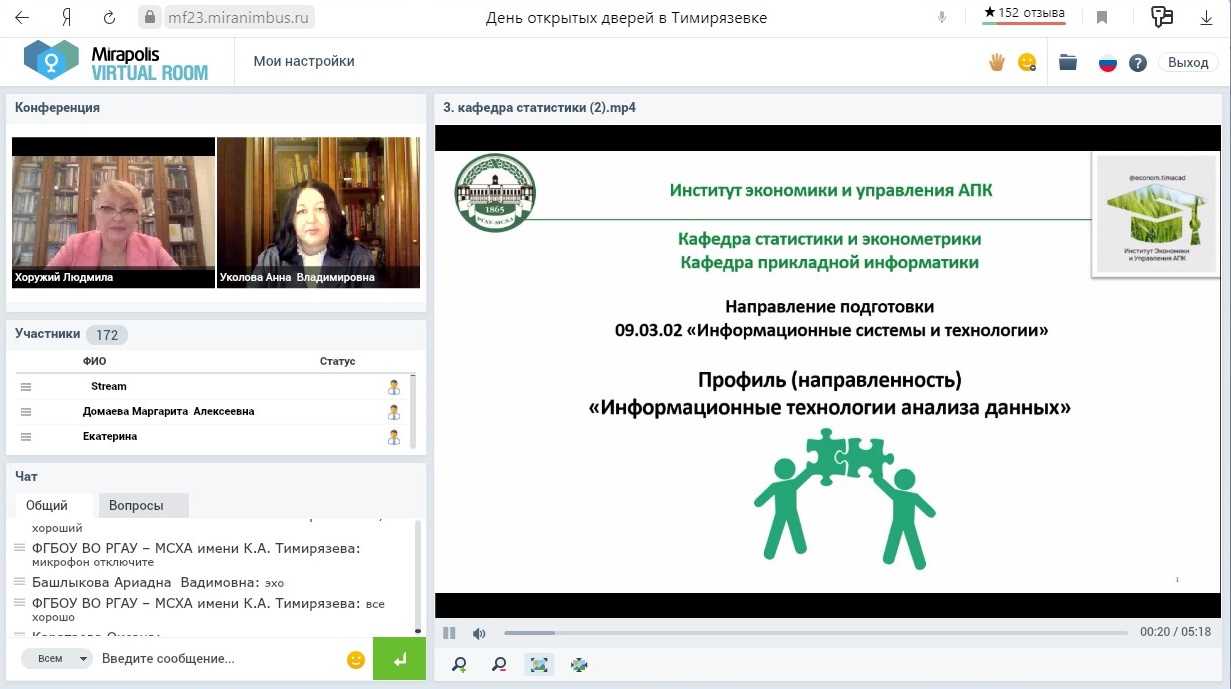Screen dimensions: 1231x689
Task: Raise hand using the hand icon
Action: [x=996, y=62]
